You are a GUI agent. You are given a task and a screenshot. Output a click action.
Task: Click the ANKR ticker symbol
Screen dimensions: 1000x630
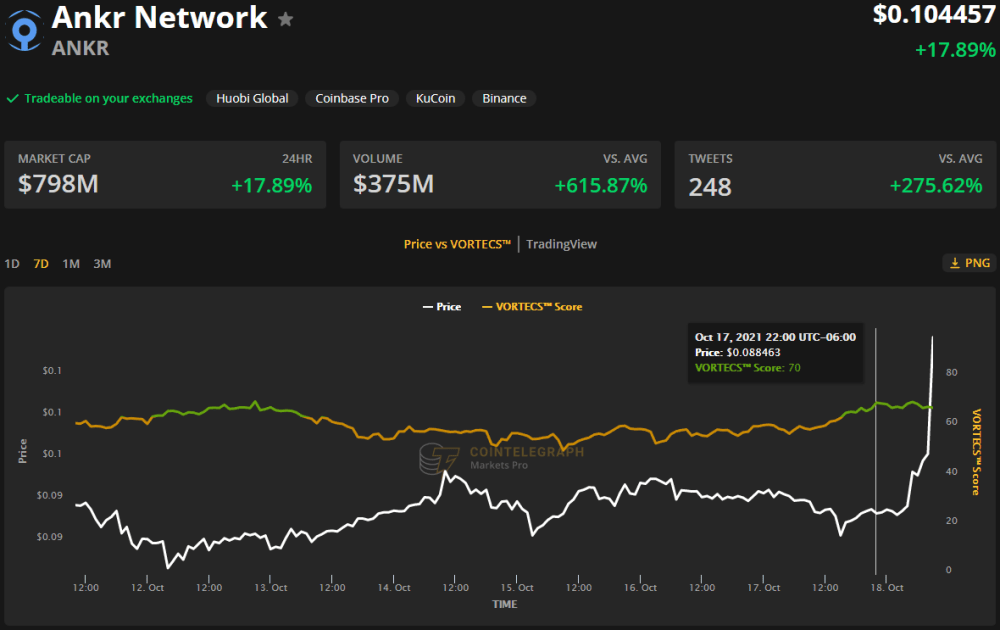point(80,48)
